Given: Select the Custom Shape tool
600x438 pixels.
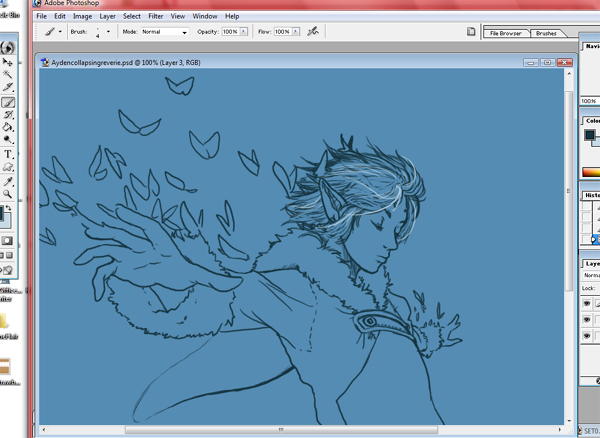Looking at the screenshot, I should [x=8, y=167].
